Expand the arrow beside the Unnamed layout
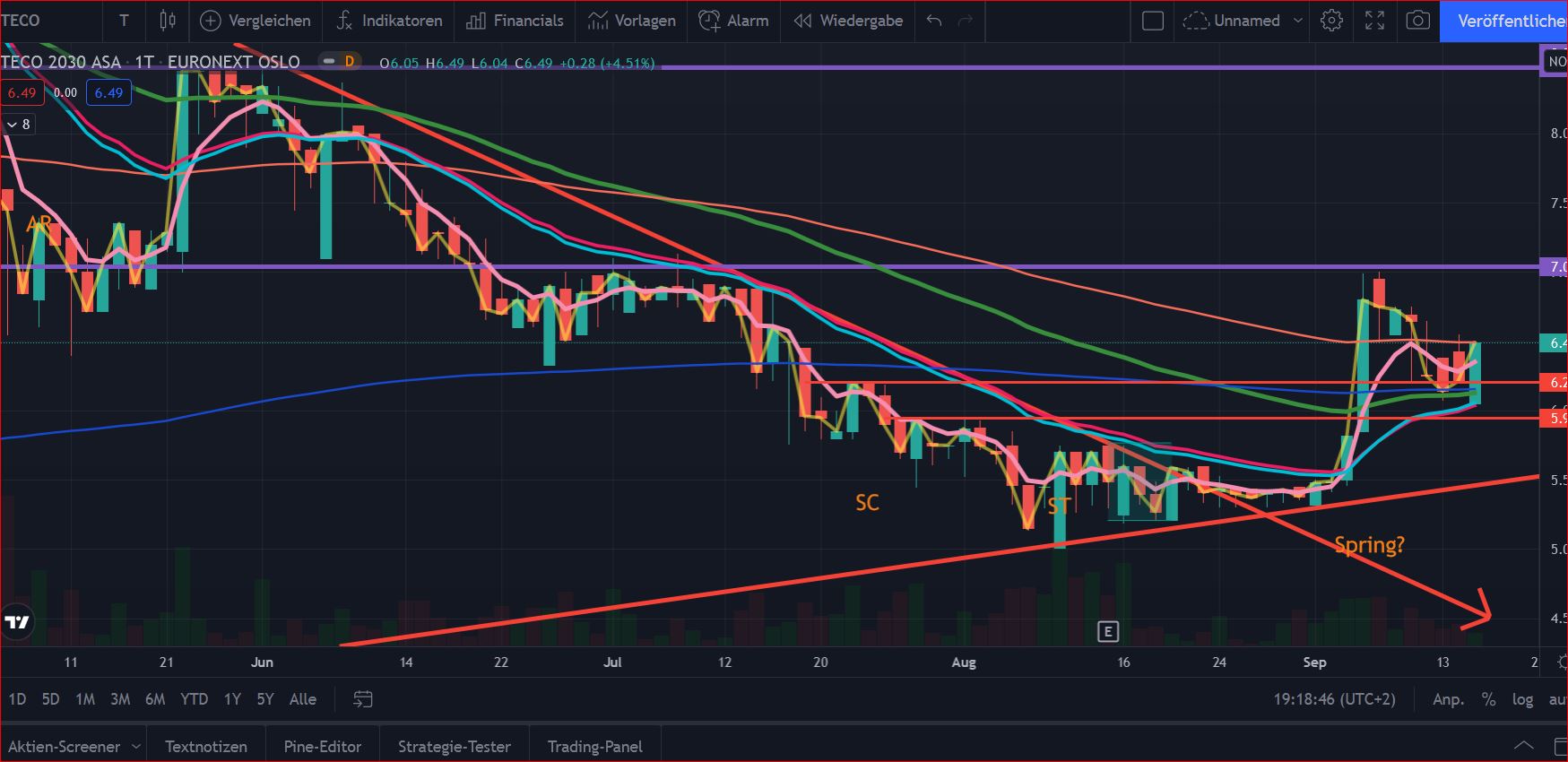1568x762 pixels. pyautogui.click(x=1297, y=21)
